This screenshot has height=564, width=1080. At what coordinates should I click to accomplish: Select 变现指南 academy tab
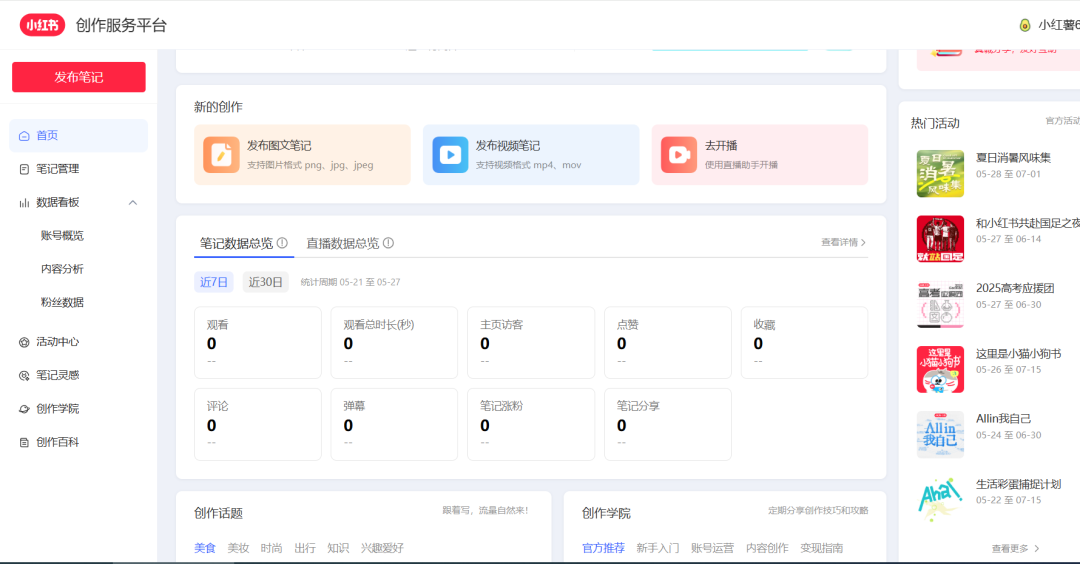click(x=822, y=548)
